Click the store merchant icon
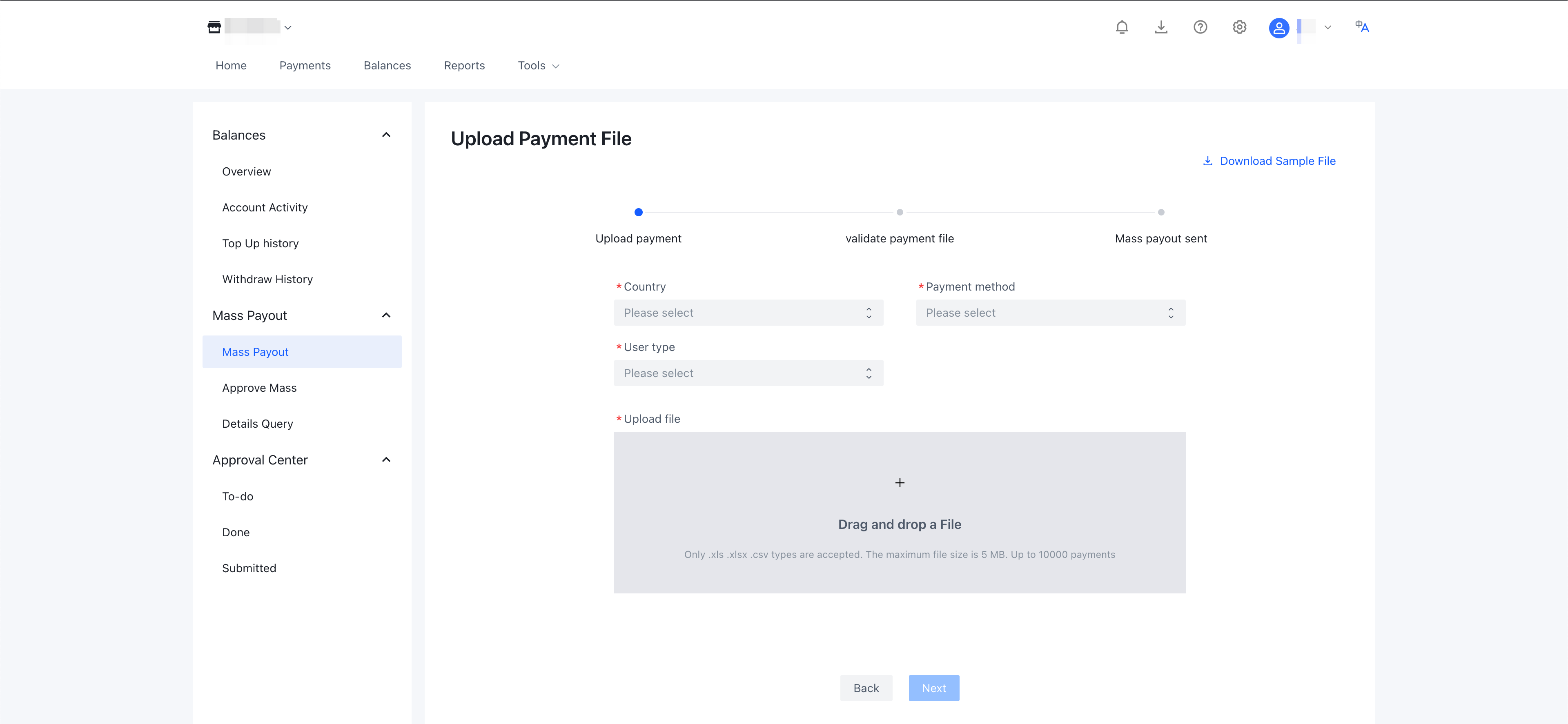The height and width of the screenshot is (724, 1568). (214, 27)
